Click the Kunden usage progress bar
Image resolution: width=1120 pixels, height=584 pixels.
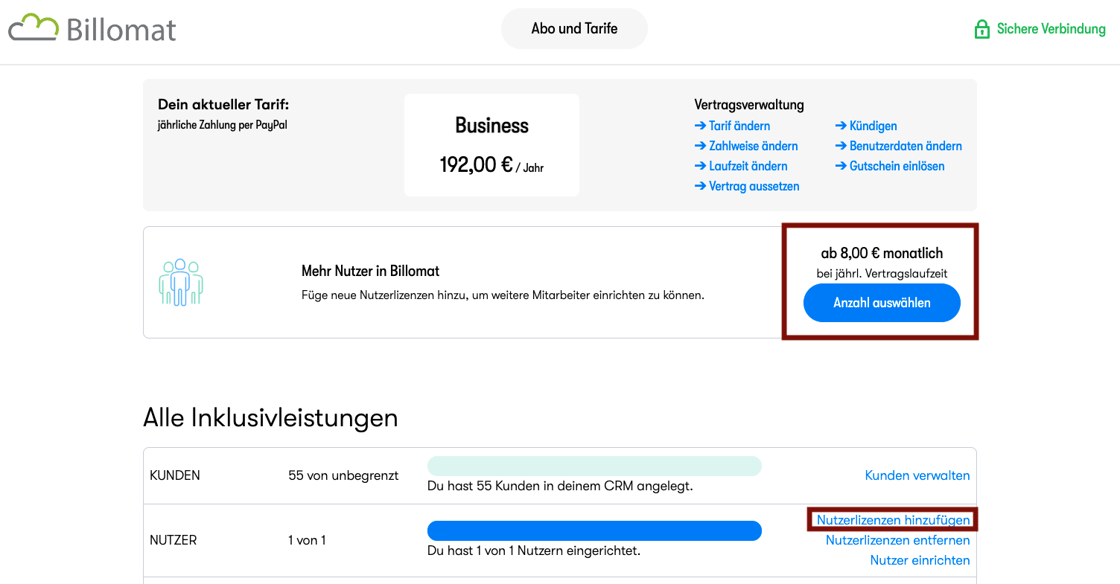pos(594,466)
